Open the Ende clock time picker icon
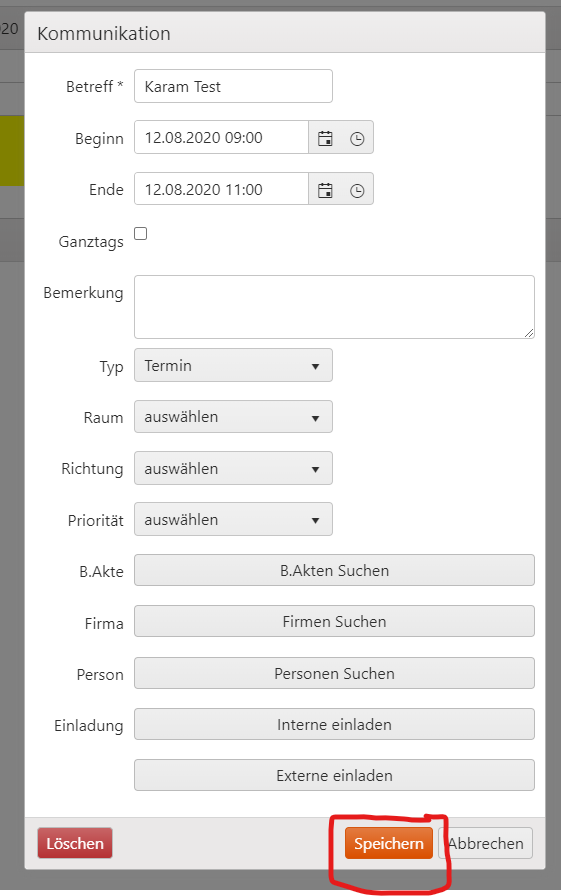This screenshot has width=561, height=896. pos(357,190)
